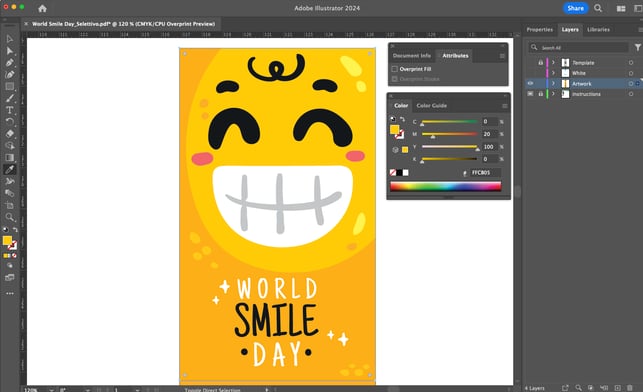Image resolution: width=643 pixels, height=392 pixels.
Task: Select the Paintbrush tool
Action: click(9, 98)
